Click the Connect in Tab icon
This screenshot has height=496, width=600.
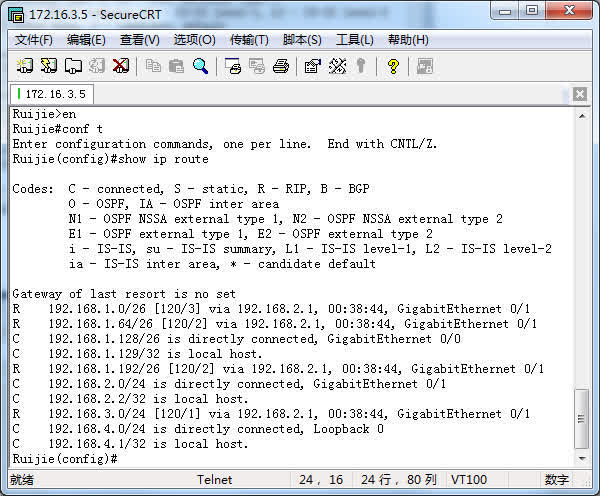73,66
